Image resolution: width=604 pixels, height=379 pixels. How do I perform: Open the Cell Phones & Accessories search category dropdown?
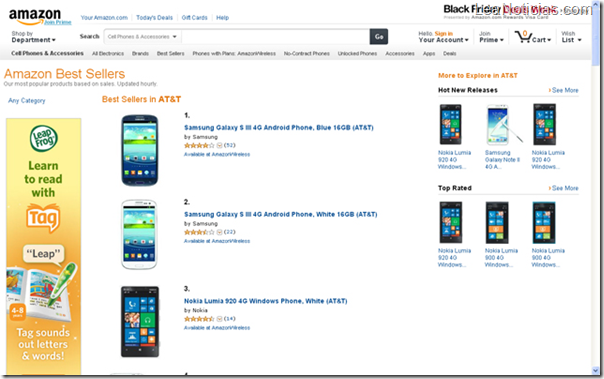pos(142,37)
